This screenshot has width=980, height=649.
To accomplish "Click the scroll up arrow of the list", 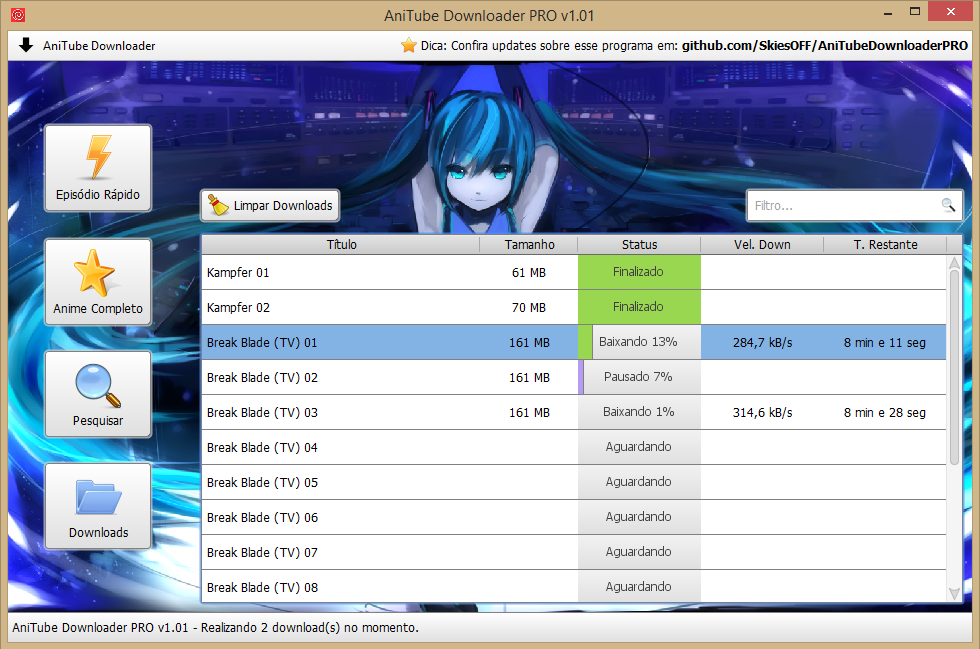I will (954, 263).
